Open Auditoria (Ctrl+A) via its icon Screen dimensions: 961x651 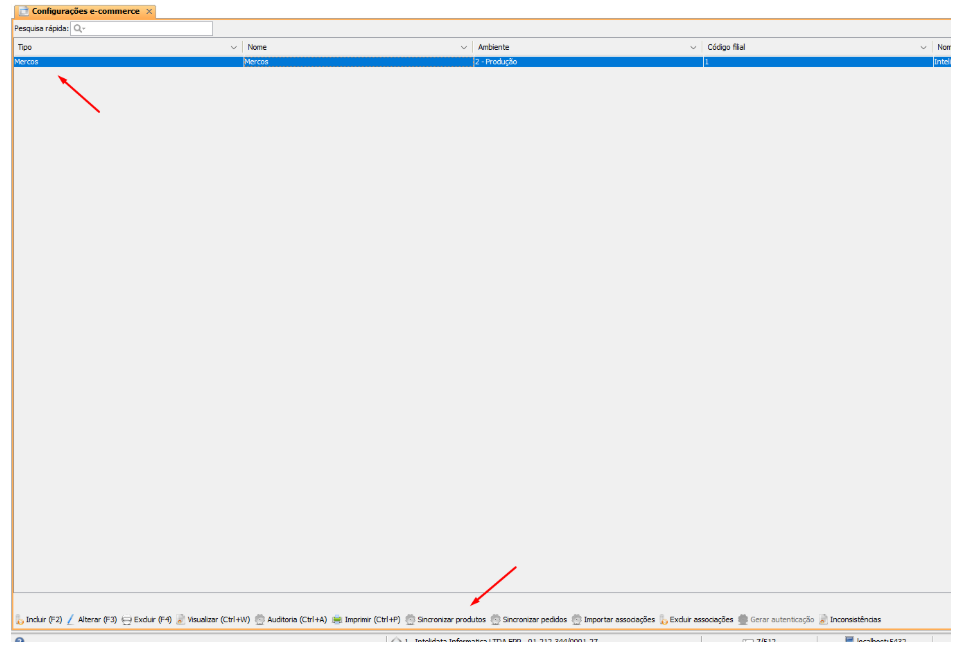click(x=260, y=620)
